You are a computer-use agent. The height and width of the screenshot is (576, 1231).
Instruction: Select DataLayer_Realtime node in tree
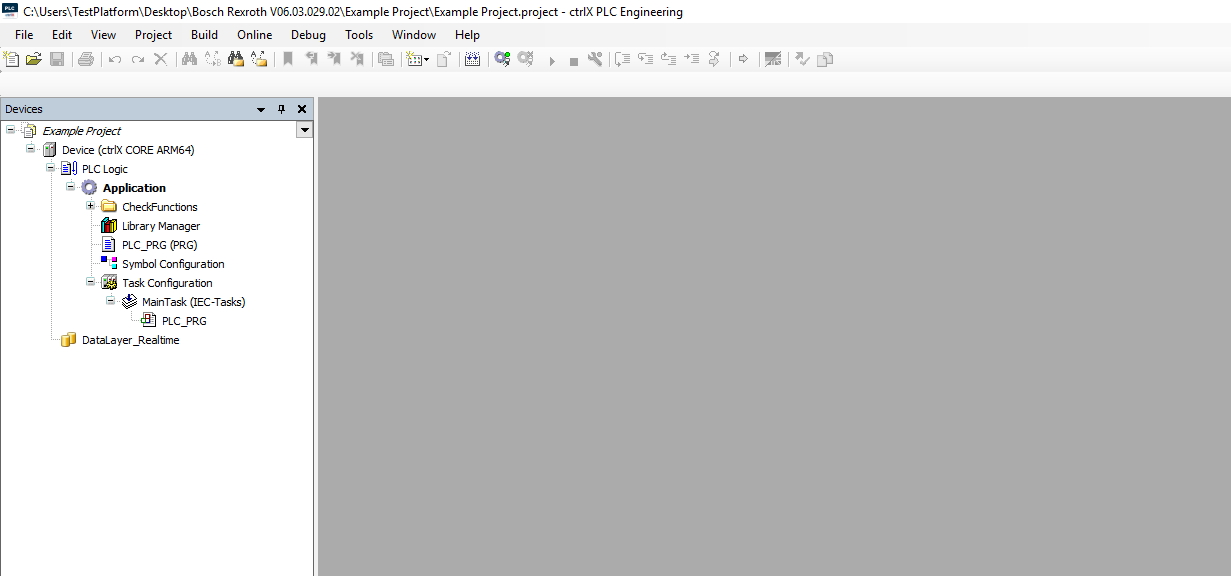coord(130,340)
